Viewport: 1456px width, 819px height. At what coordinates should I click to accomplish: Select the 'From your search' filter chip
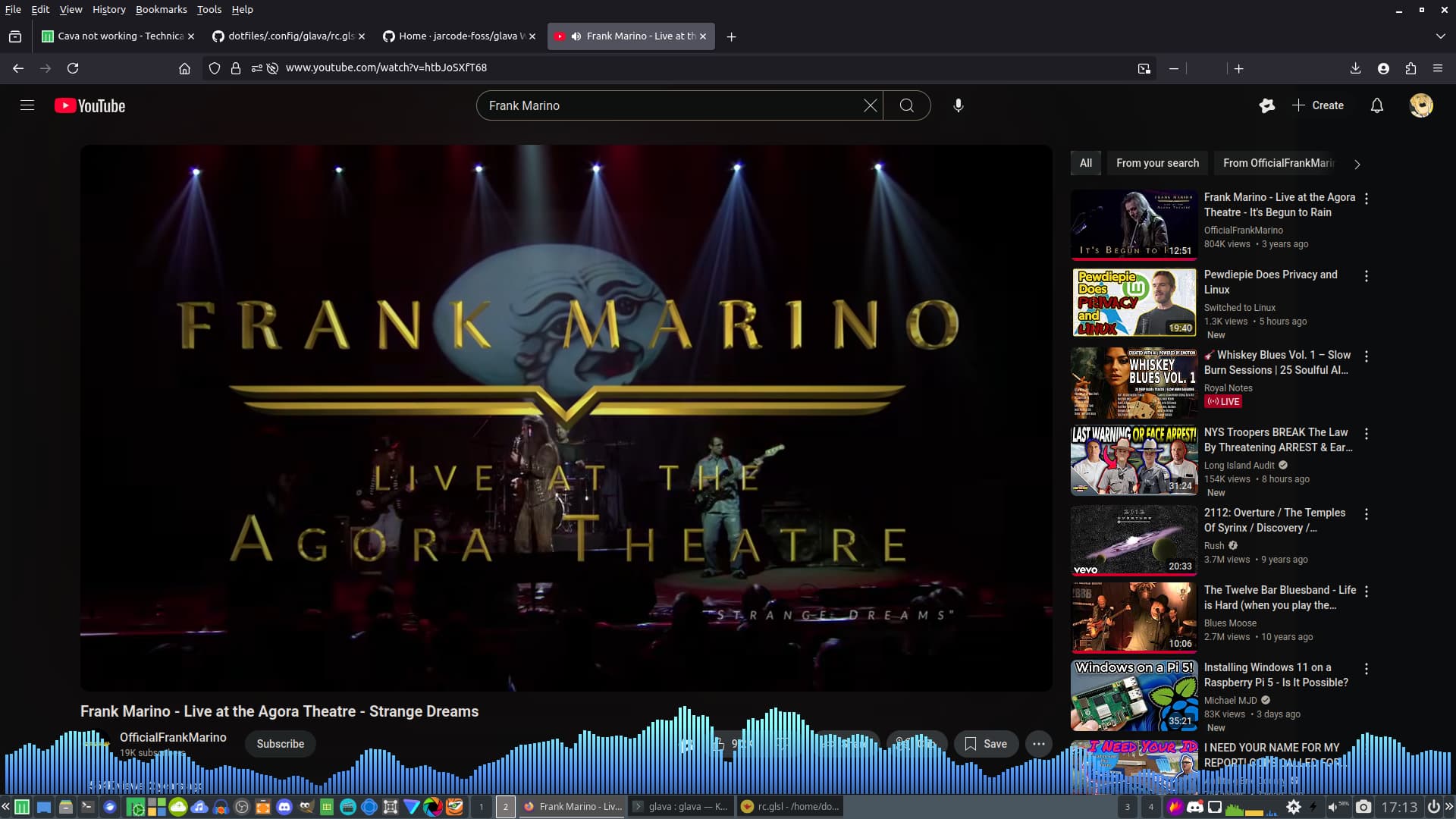[x=1157, y=163]
